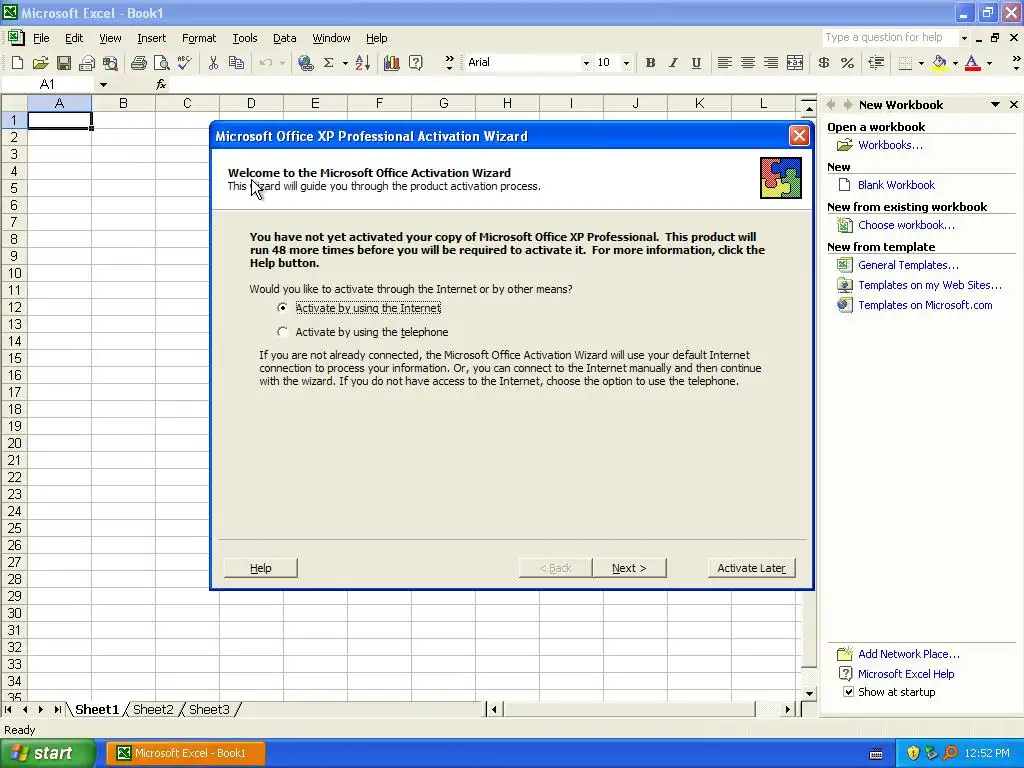Apply the yellow Fill Color bucket
Image resolution: width=1024 pixels, height=768 pixels.
(x=939, y=63)
